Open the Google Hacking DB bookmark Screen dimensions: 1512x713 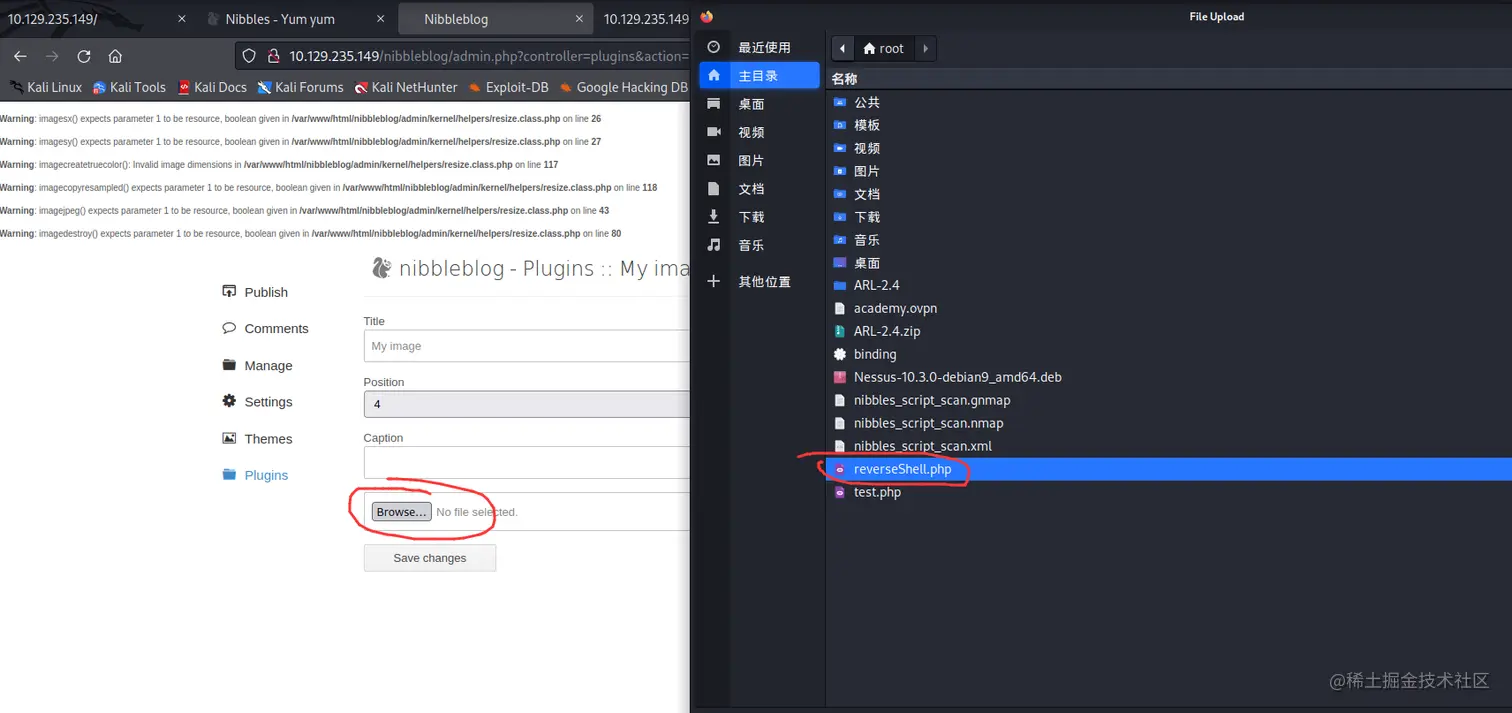(624, 87)
